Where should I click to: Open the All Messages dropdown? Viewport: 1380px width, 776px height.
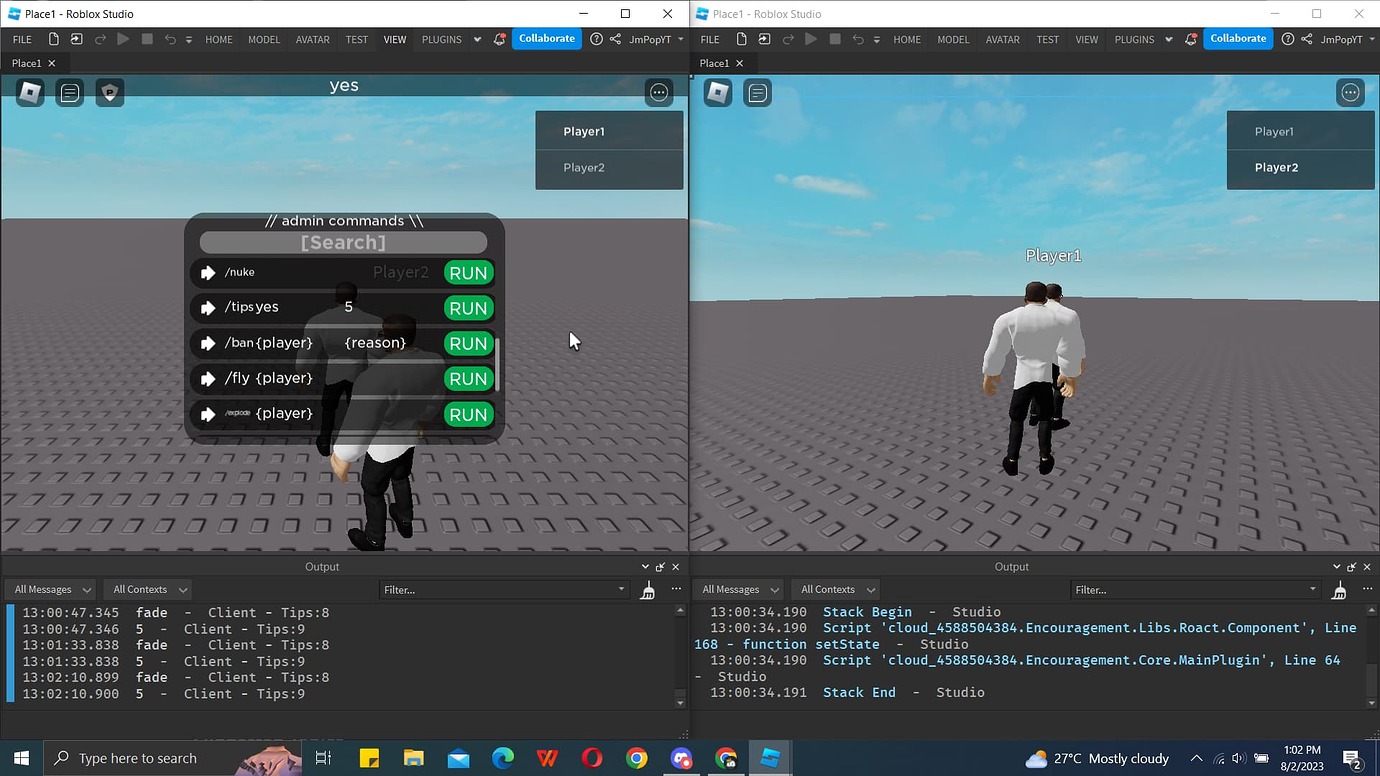tap(49, 589)
